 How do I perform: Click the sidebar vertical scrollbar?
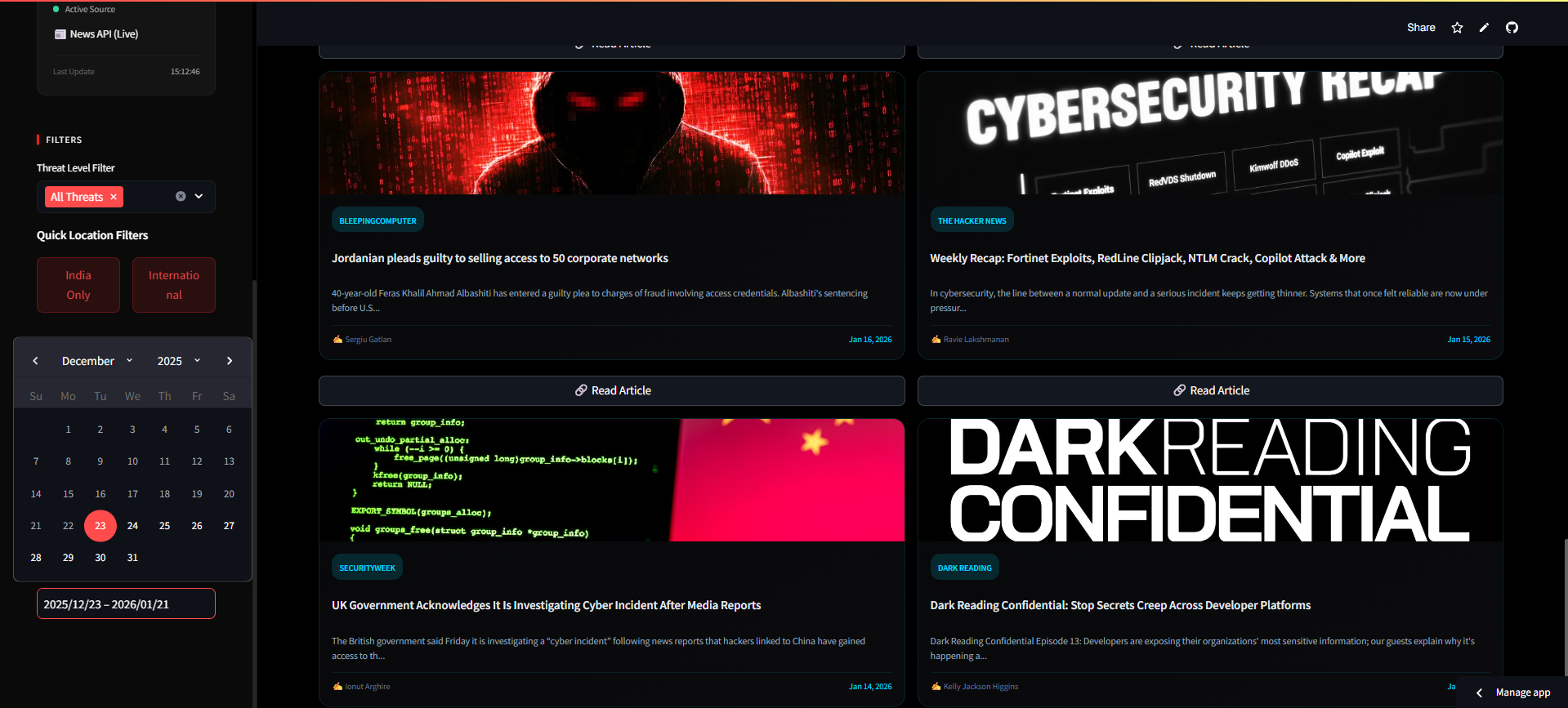(x=254, y=494)
